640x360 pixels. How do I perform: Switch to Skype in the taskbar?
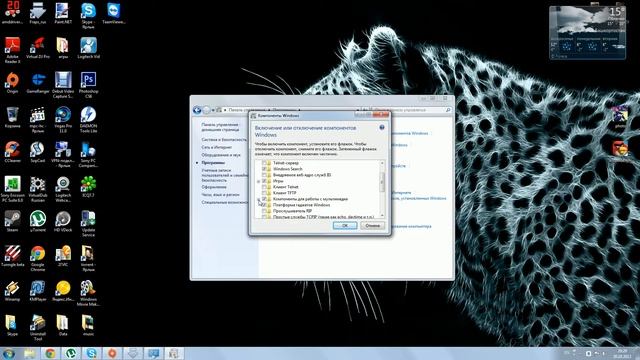pos(91,353)
